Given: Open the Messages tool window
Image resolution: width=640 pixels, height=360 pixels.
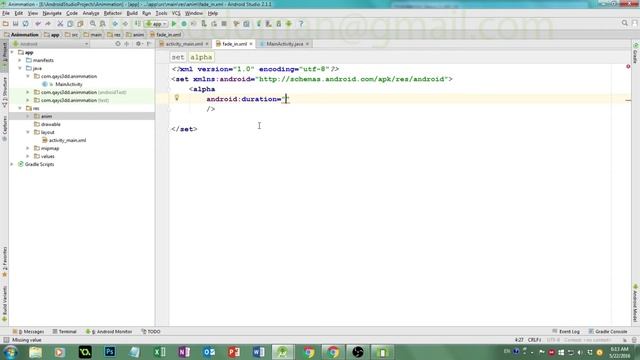Looking at the screenshot, I should click(28, 331).
